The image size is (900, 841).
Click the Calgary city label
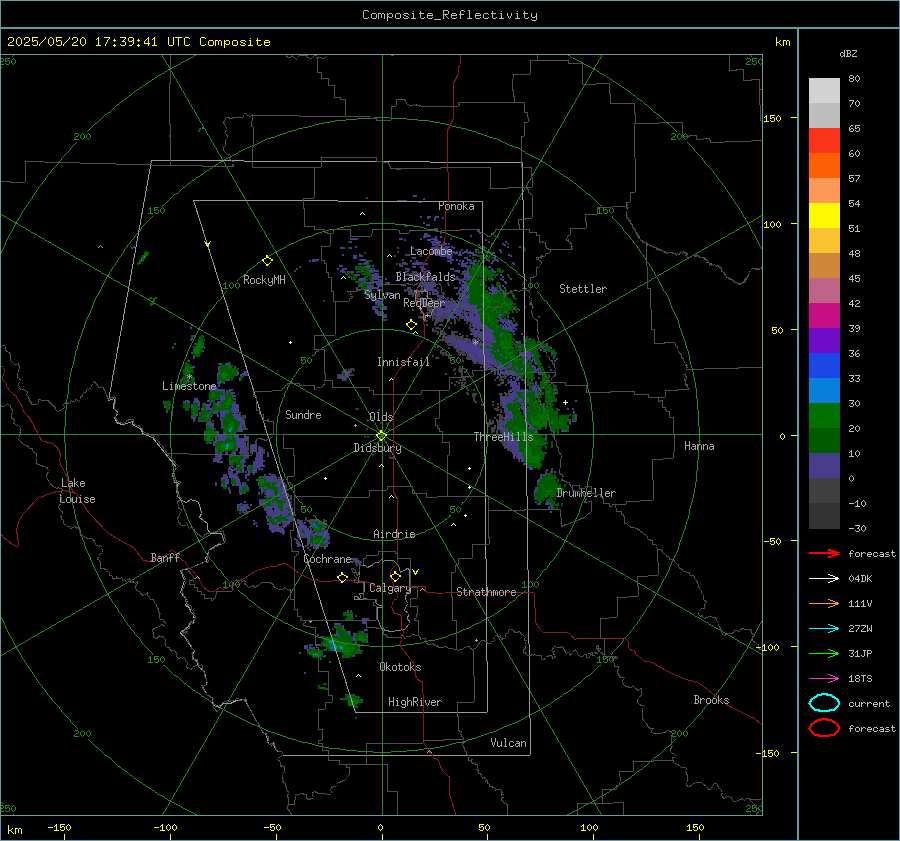[390, 588]
